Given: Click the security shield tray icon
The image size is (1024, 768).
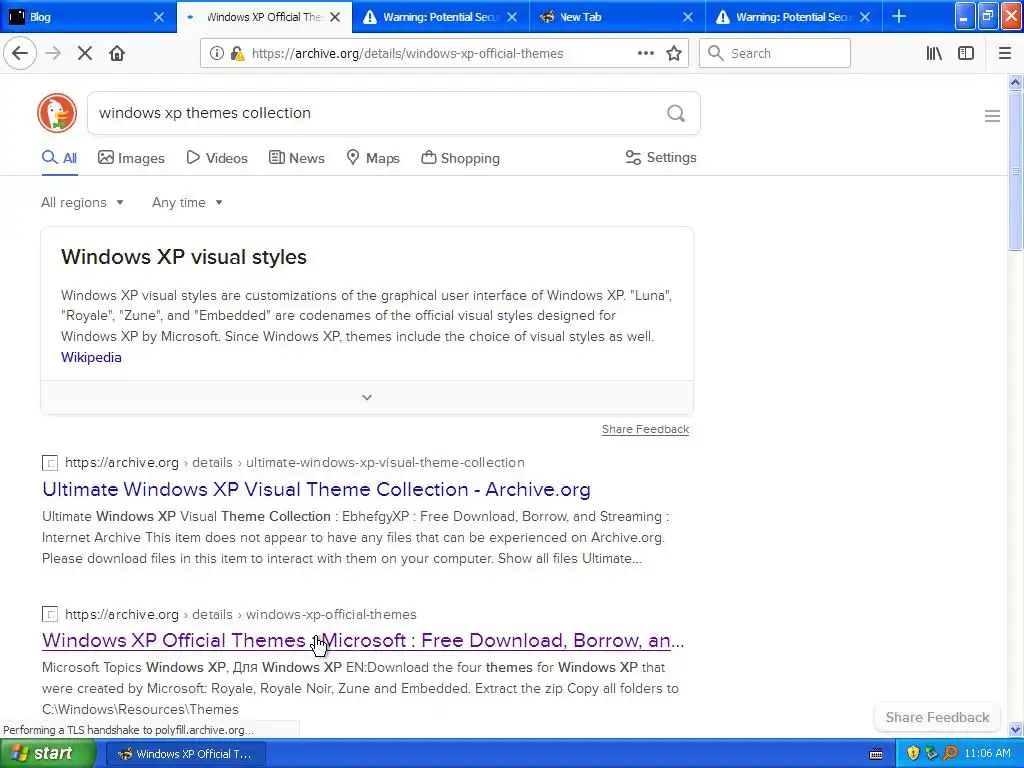Looking at the screenshot, I should pos(913,753).
